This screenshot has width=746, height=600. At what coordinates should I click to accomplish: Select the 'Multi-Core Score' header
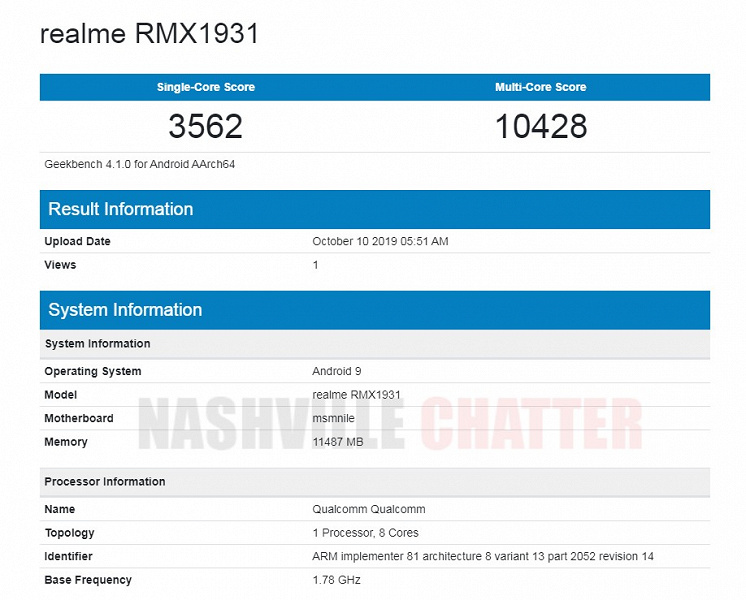[x=540, y=87]
